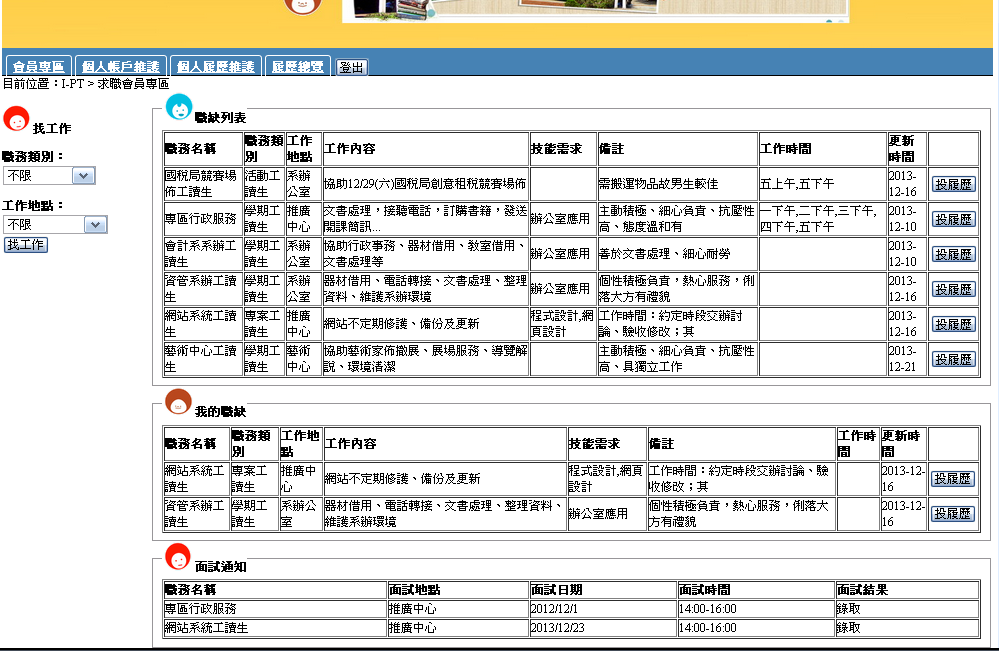999x651 pixels.
Task: Apply to 會計系系辦工讀生 via 投履歷
Action: [953, 254]
